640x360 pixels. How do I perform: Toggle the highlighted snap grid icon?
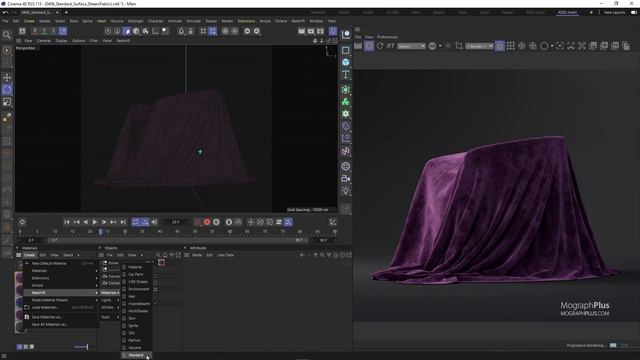(x=213, y=31)
